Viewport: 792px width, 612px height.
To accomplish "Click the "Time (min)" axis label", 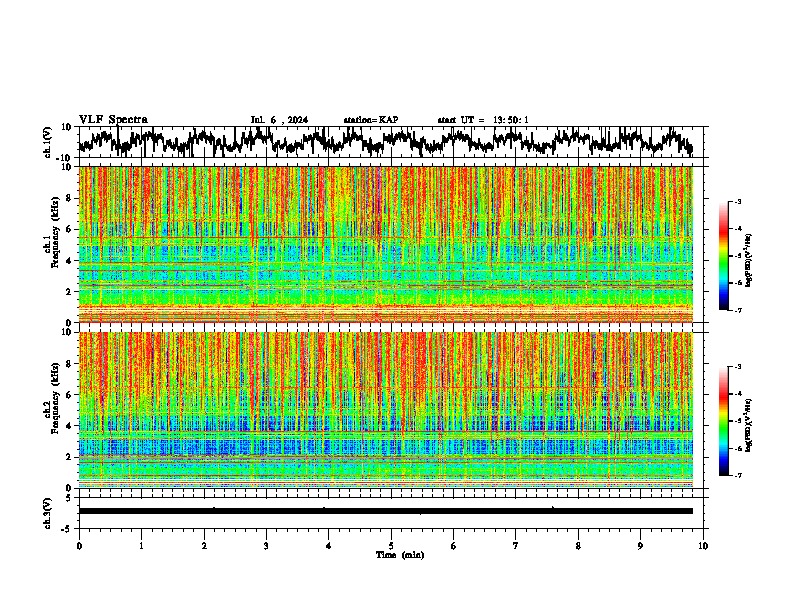I will (400, 555).
